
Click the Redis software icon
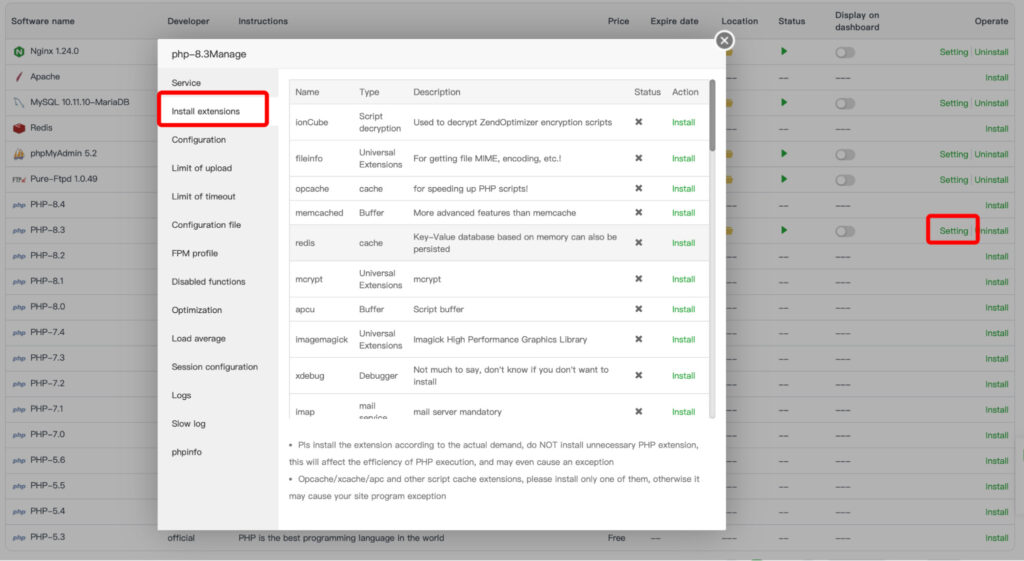19,128
